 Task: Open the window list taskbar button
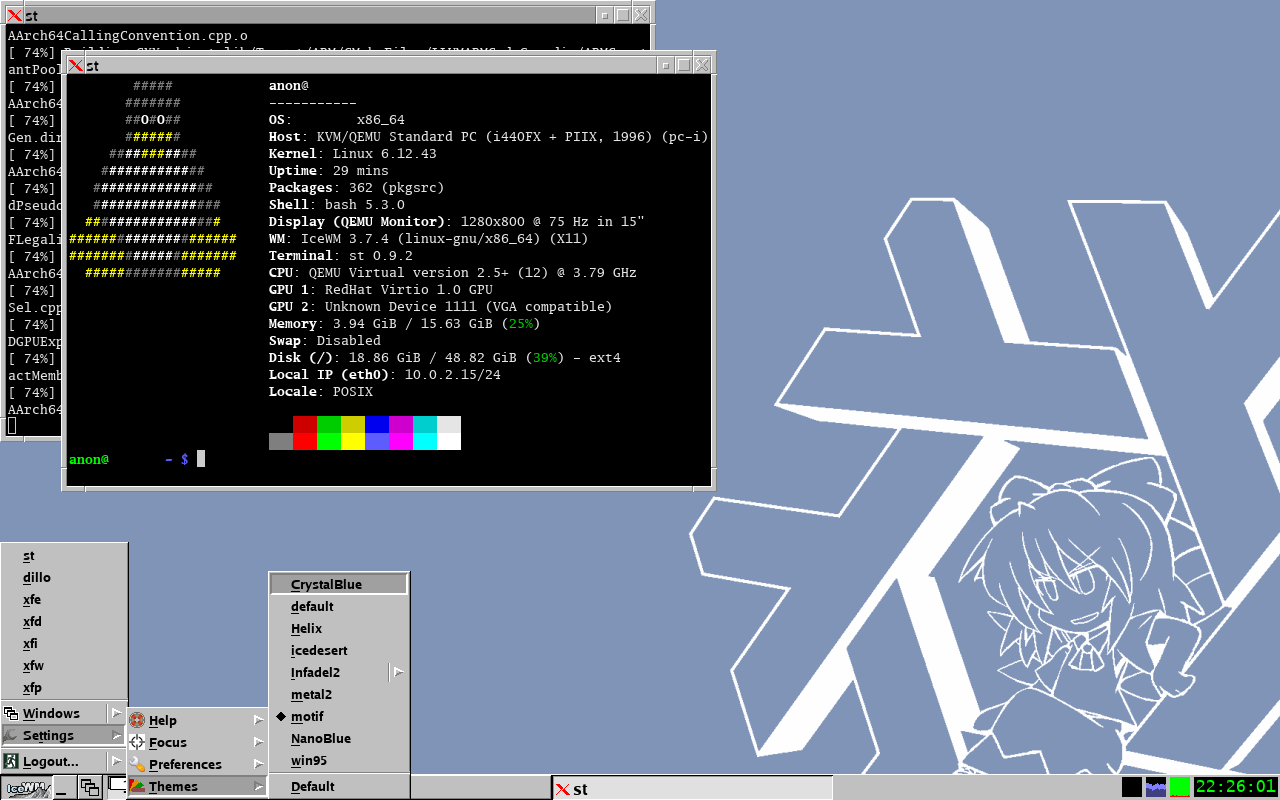[x=90, y=787]
